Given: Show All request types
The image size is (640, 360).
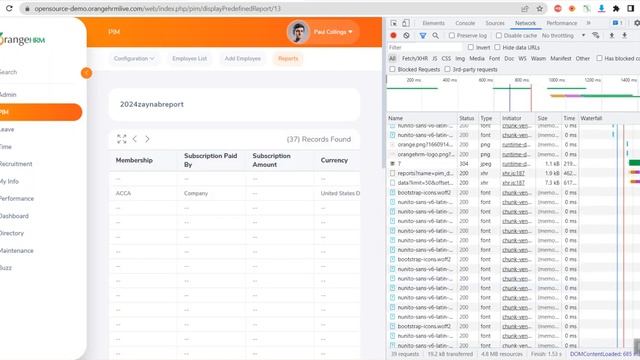Looking at the screenshot, I should tap(392, 58).
